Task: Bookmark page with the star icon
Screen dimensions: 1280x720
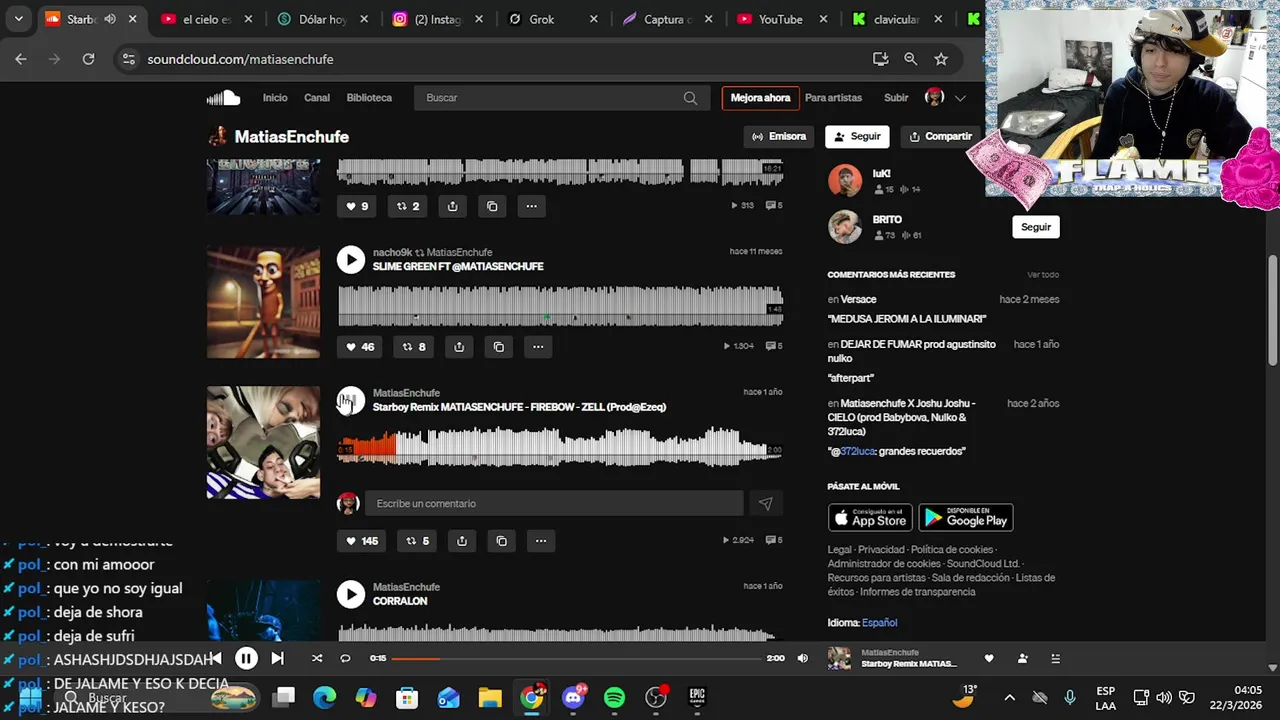Action: click(x=941, y=59)
